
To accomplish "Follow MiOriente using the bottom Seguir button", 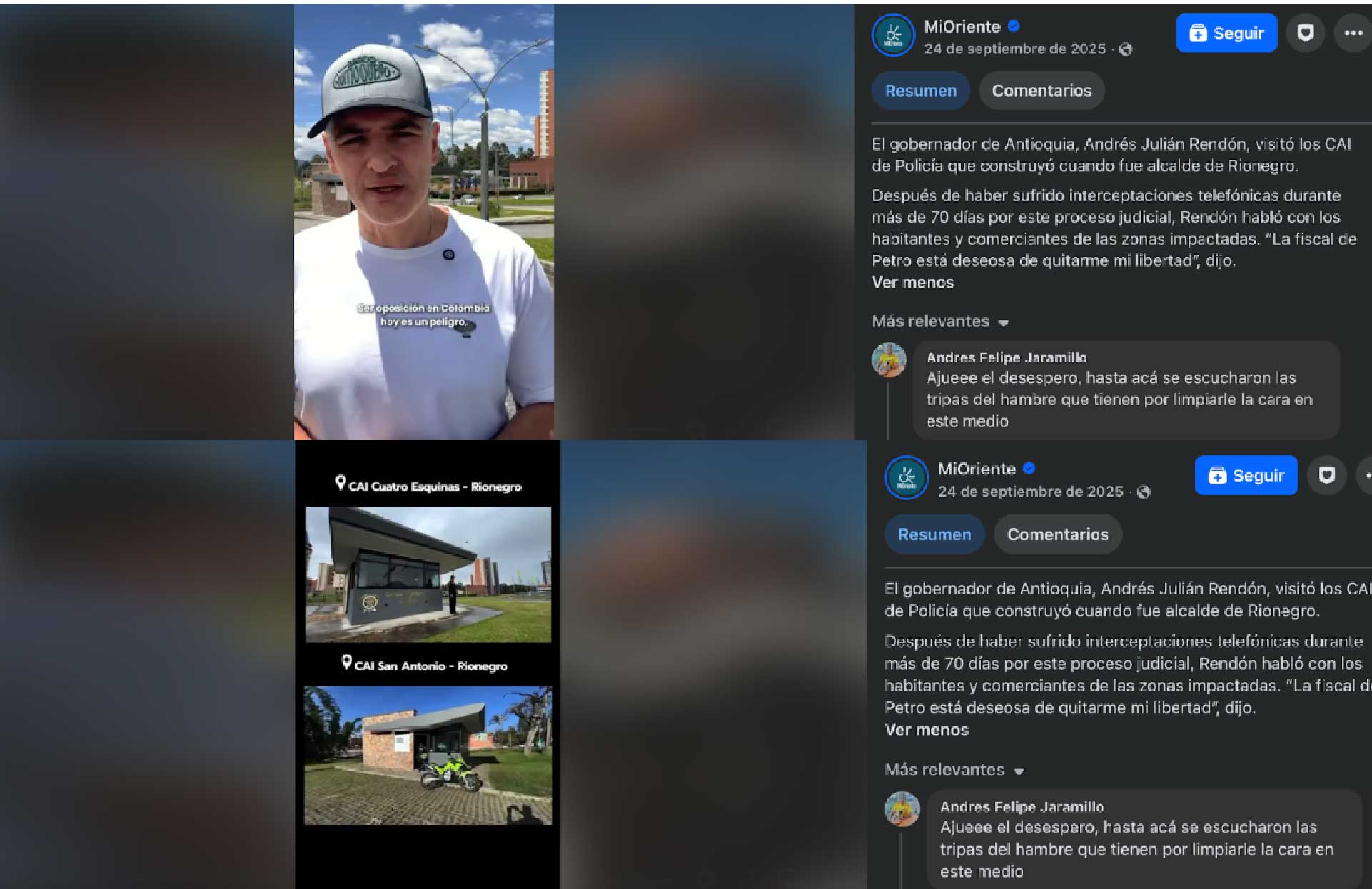I will pos(1246,475).
